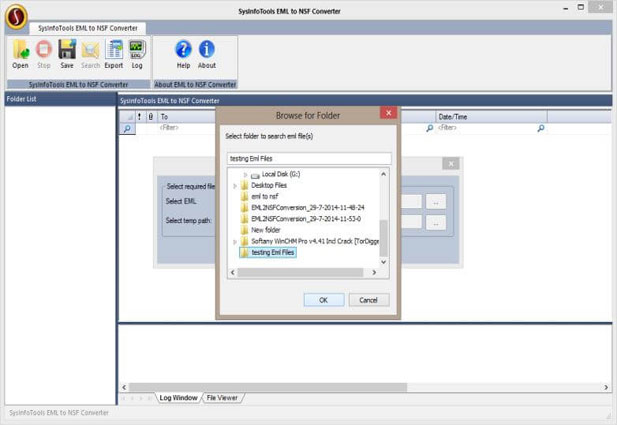
Task: Open the Log viewer icon
Action: [x=137, y=54]
